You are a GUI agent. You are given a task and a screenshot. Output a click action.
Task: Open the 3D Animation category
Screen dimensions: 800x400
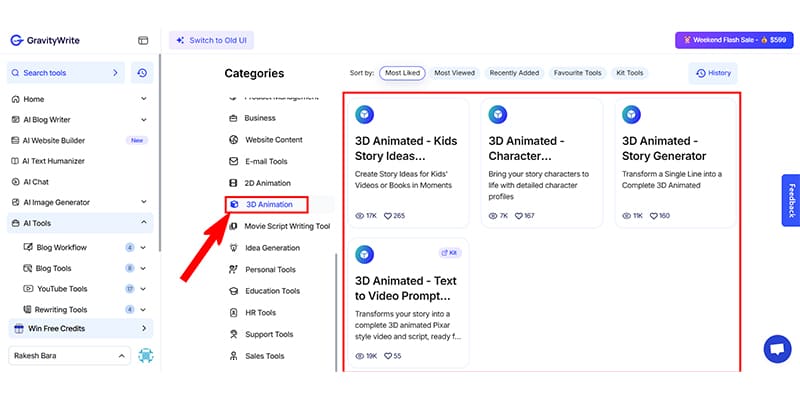[x=268, y=204]
